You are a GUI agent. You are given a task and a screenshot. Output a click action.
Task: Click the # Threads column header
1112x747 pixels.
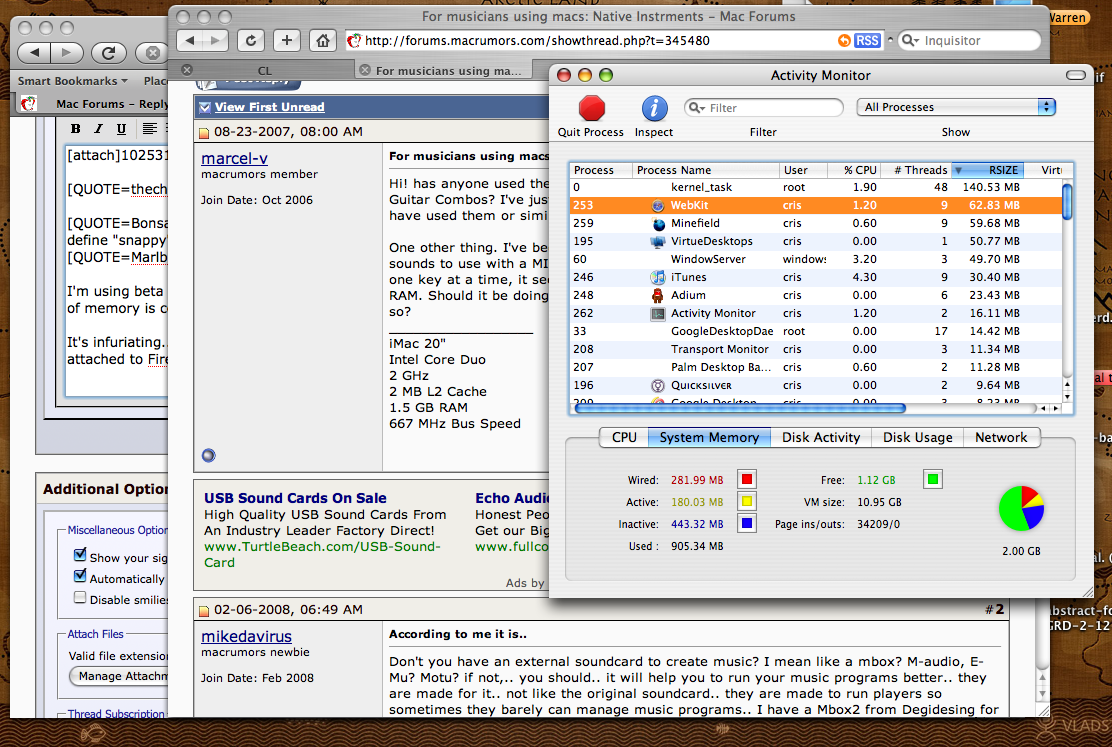tap(916, 170)
